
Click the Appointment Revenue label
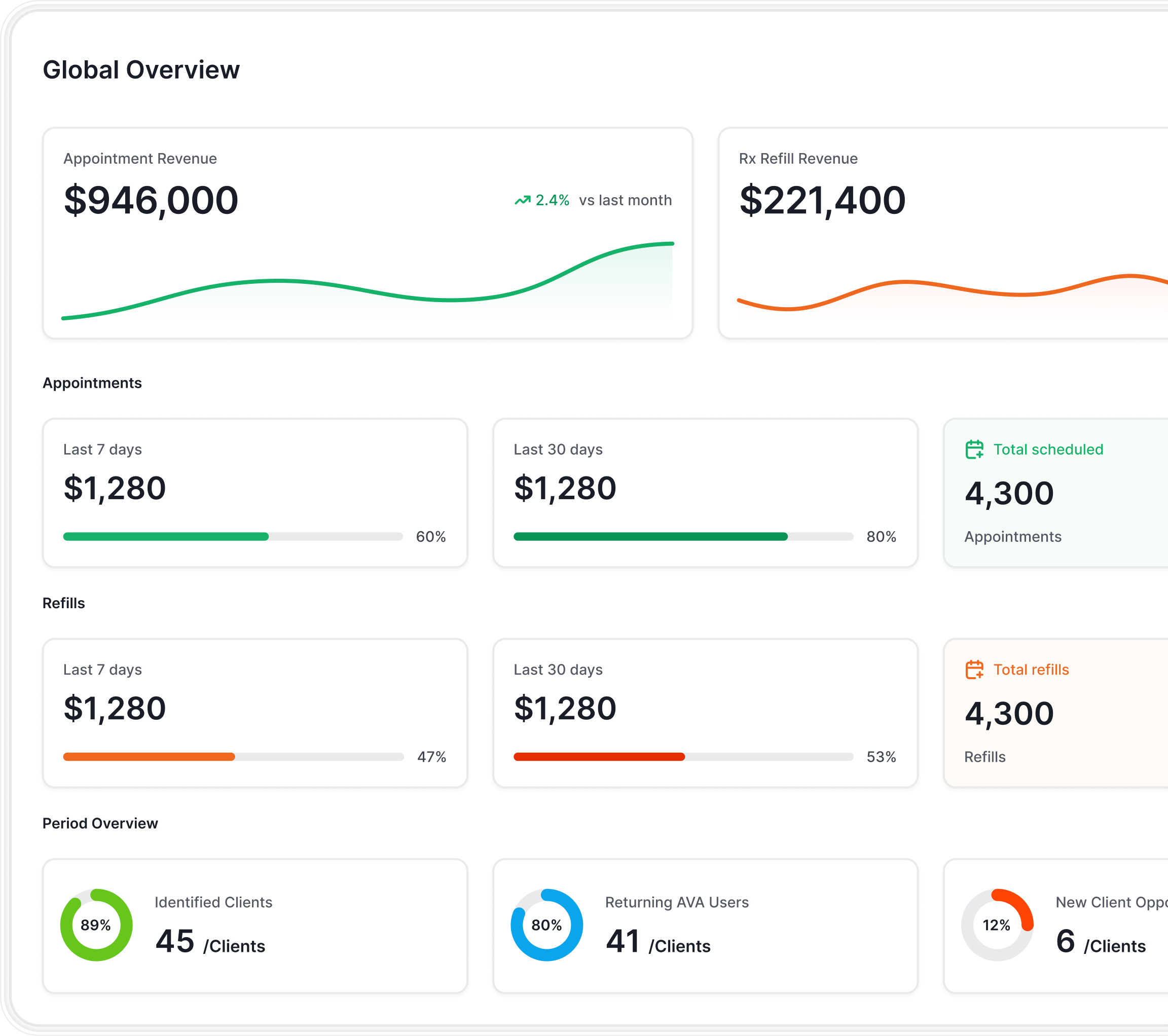point(140,158)
